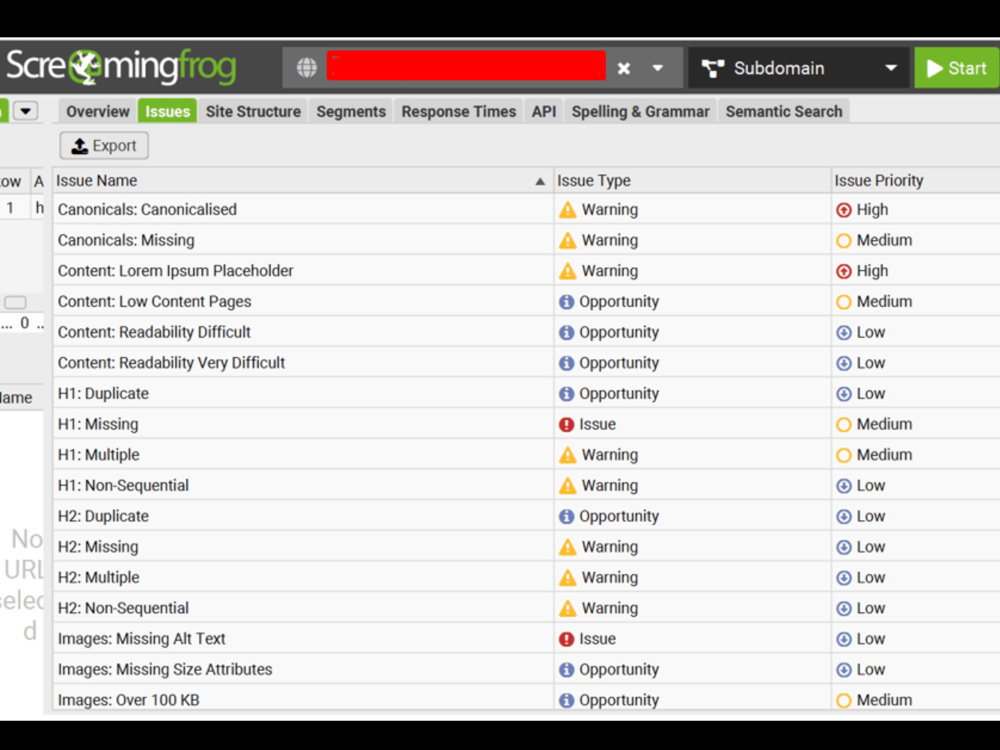Viewport: 1000px width, 750px height.
Task: Click opportunity info icon for Readability Difficult
Action: (566, 332)
